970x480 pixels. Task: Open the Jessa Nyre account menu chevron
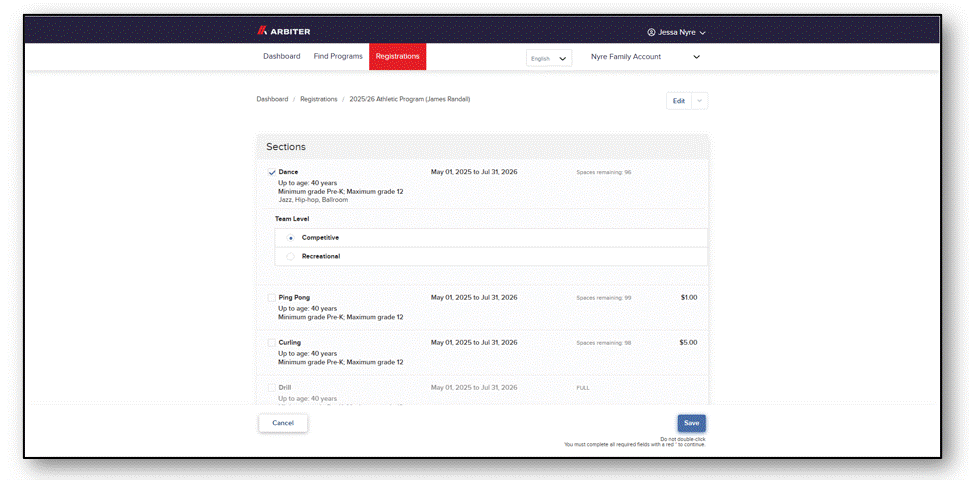pos(703,33)
